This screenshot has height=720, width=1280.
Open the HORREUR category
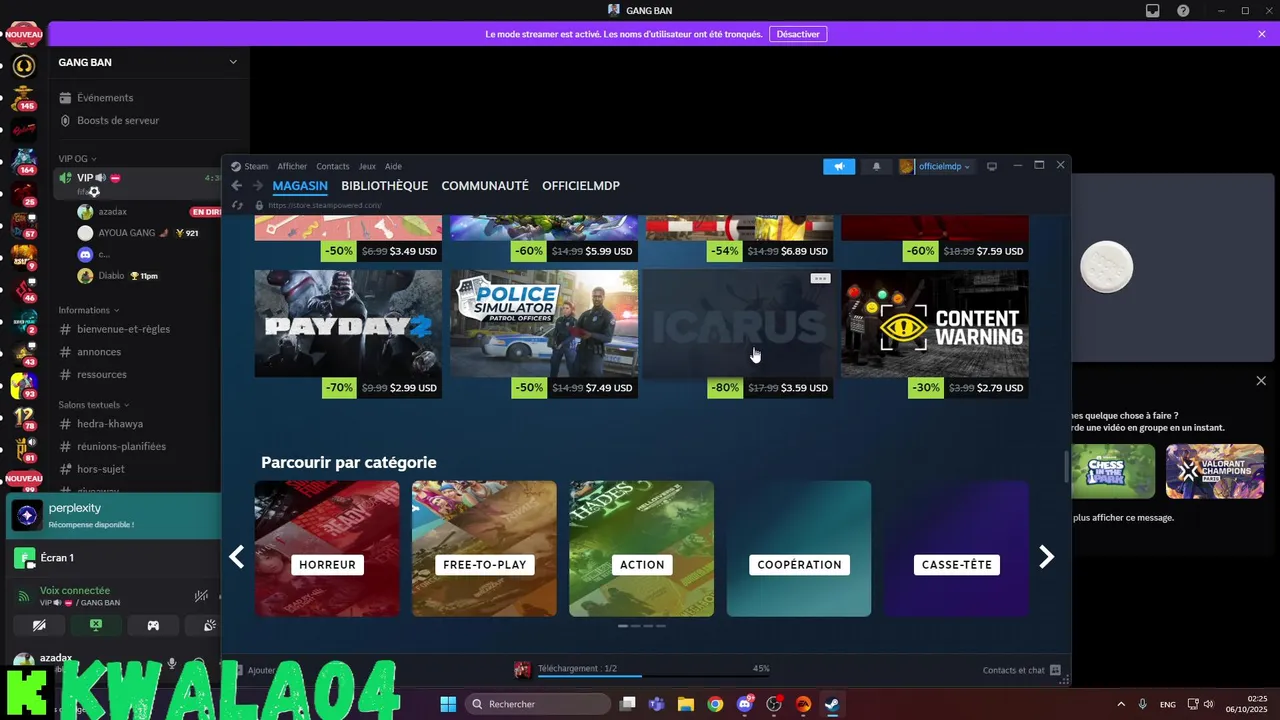point(327,549)
